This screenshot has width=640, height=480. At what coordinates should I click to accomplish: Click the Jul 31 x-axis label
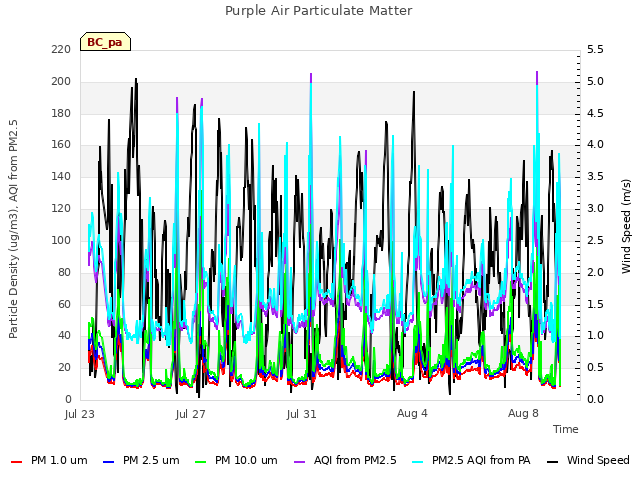[x=302, y=414]
